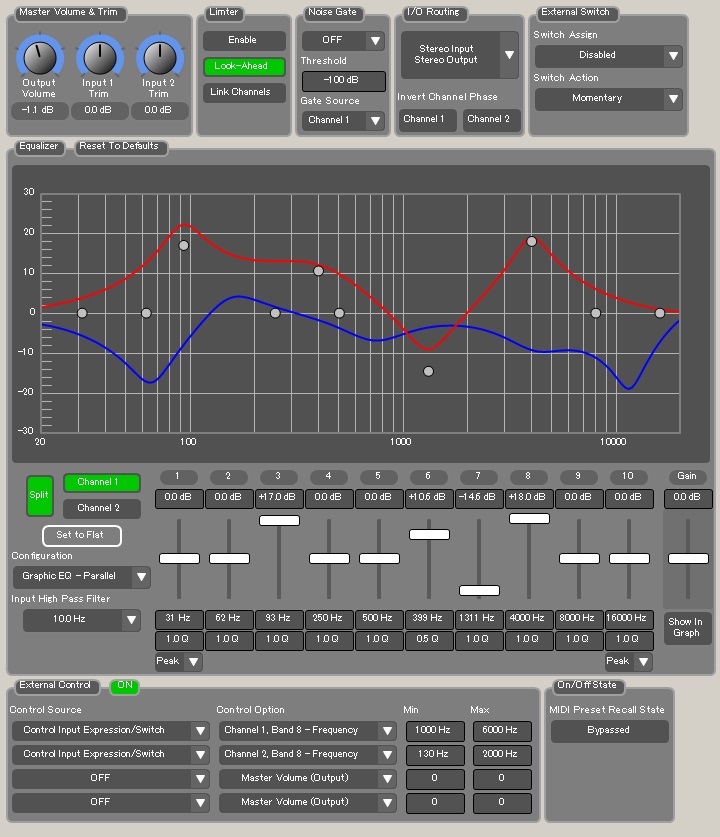The height and width of the screenshot is (837, 720).
Task: Open the third Control Source OFF dropdown
Action: pyautogui.click(x=110, y=779)
